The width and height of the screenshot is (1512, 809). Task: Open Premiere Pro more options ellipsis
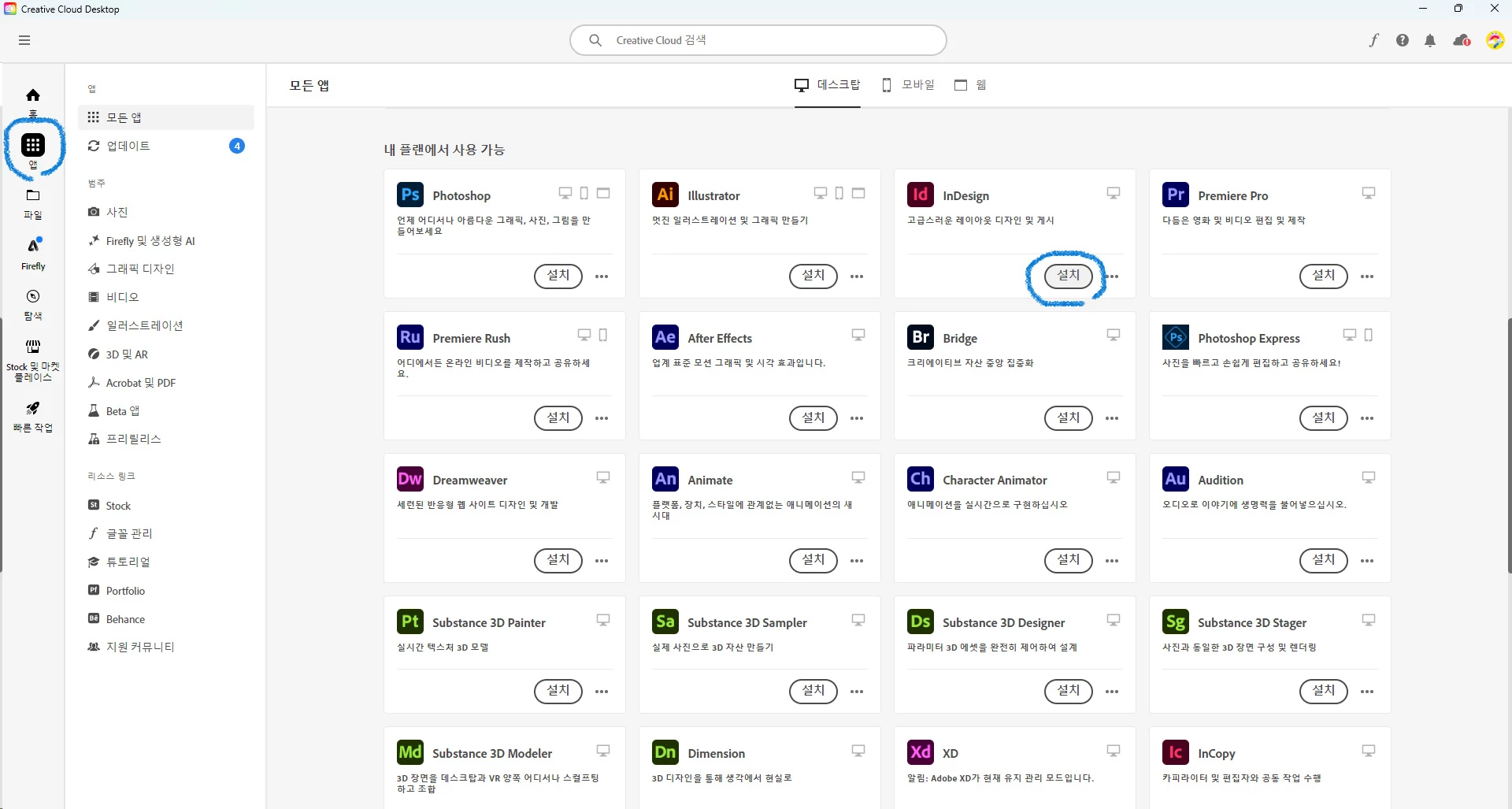pyautogui.click(x=1367, y=276)
